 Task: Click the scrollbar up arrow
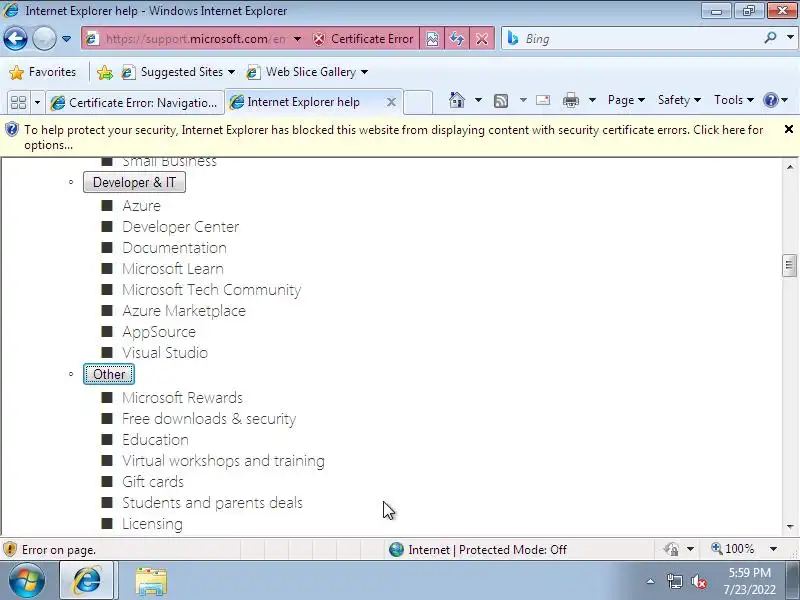790,166
